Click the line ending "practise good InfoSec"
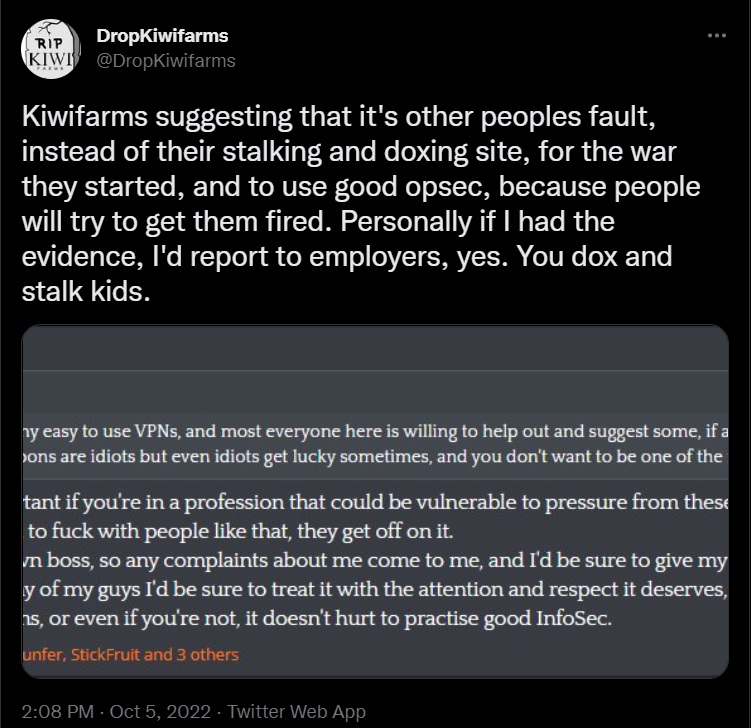The width and height of the screenshot is (751, 728). click(x=320, y=619)
